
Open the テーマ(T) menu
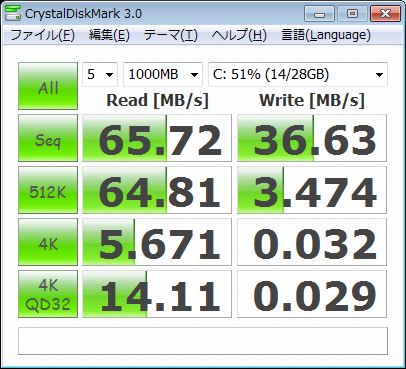[x=171, y=35]
